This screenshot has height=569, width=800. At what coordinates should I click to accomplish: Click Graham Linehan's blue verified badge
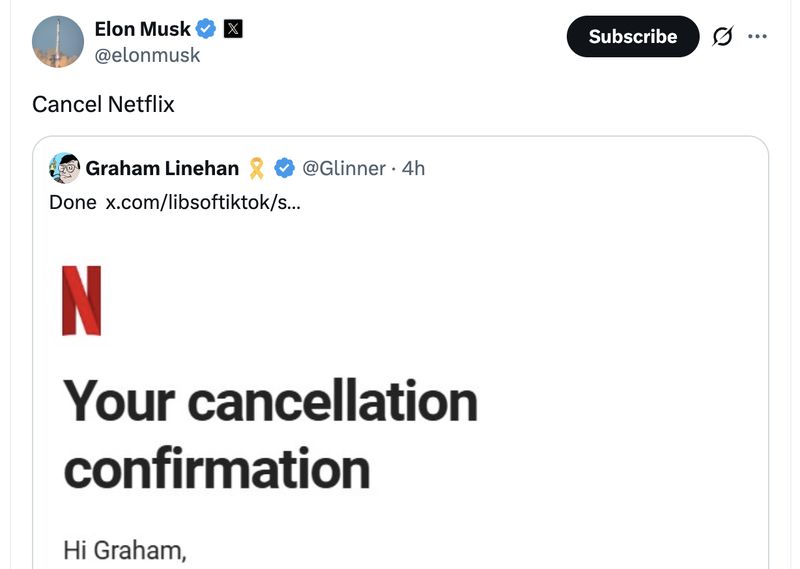tap(284, 168)
